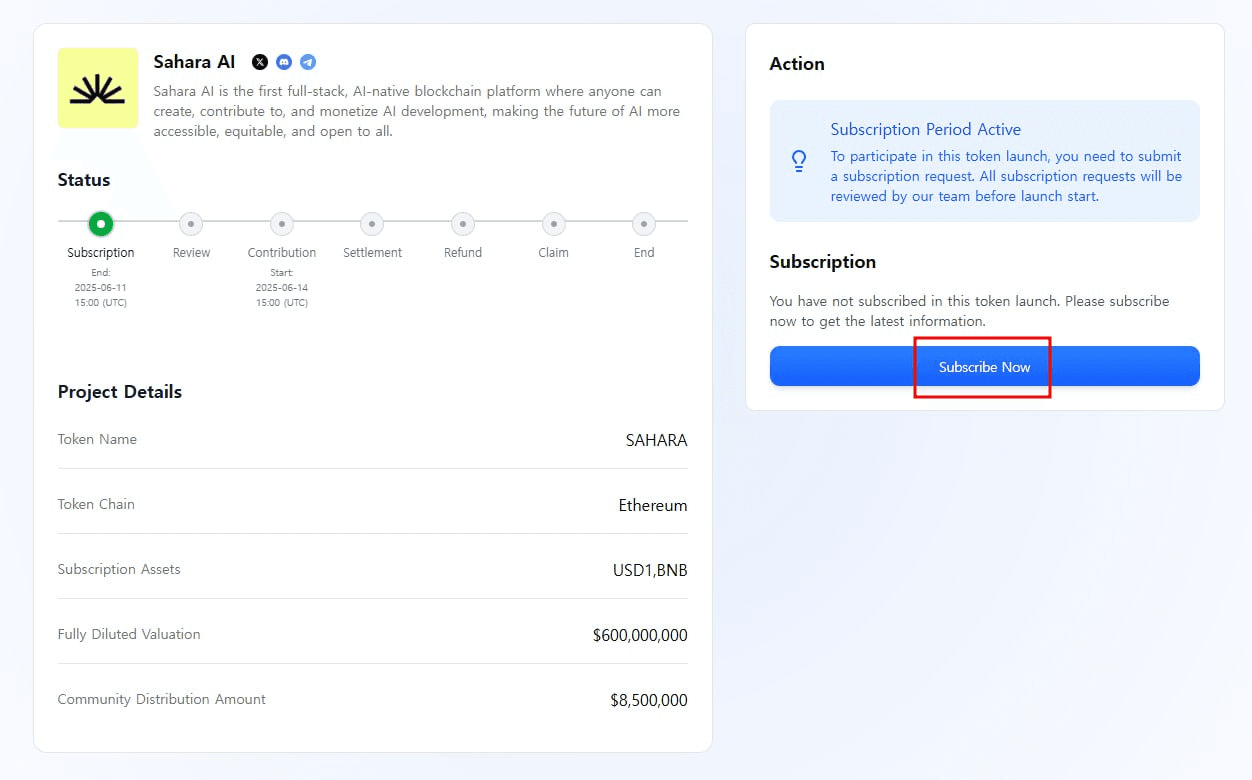Select the Contribution step circle
The width and height of the screenshot is (1252, 780).
[x=282, y=224]
